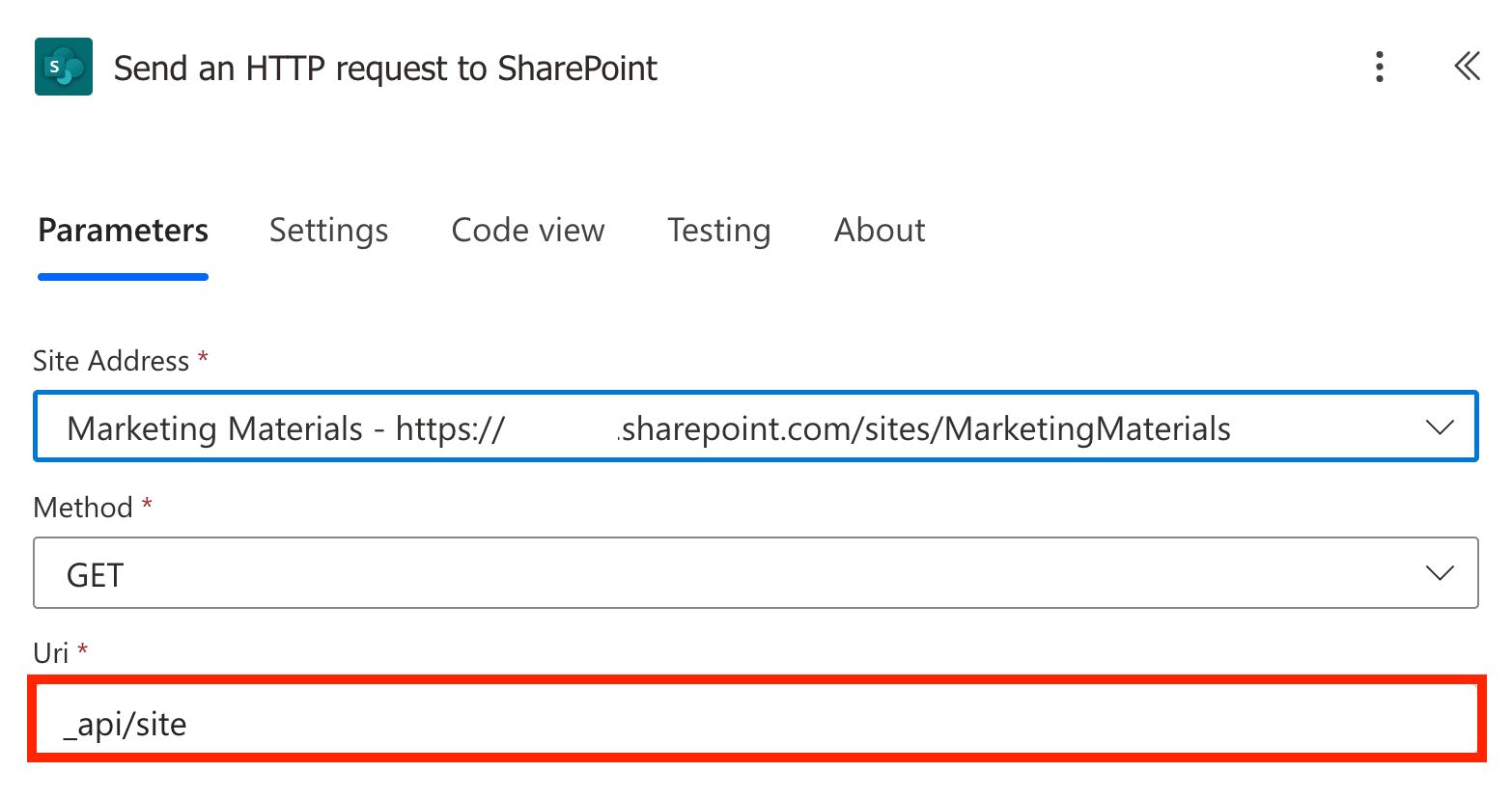The width and height of the screenshot is (1512, 799).
Task: Open the About tab
Action: pyautogui.click(x=880, y=231)
